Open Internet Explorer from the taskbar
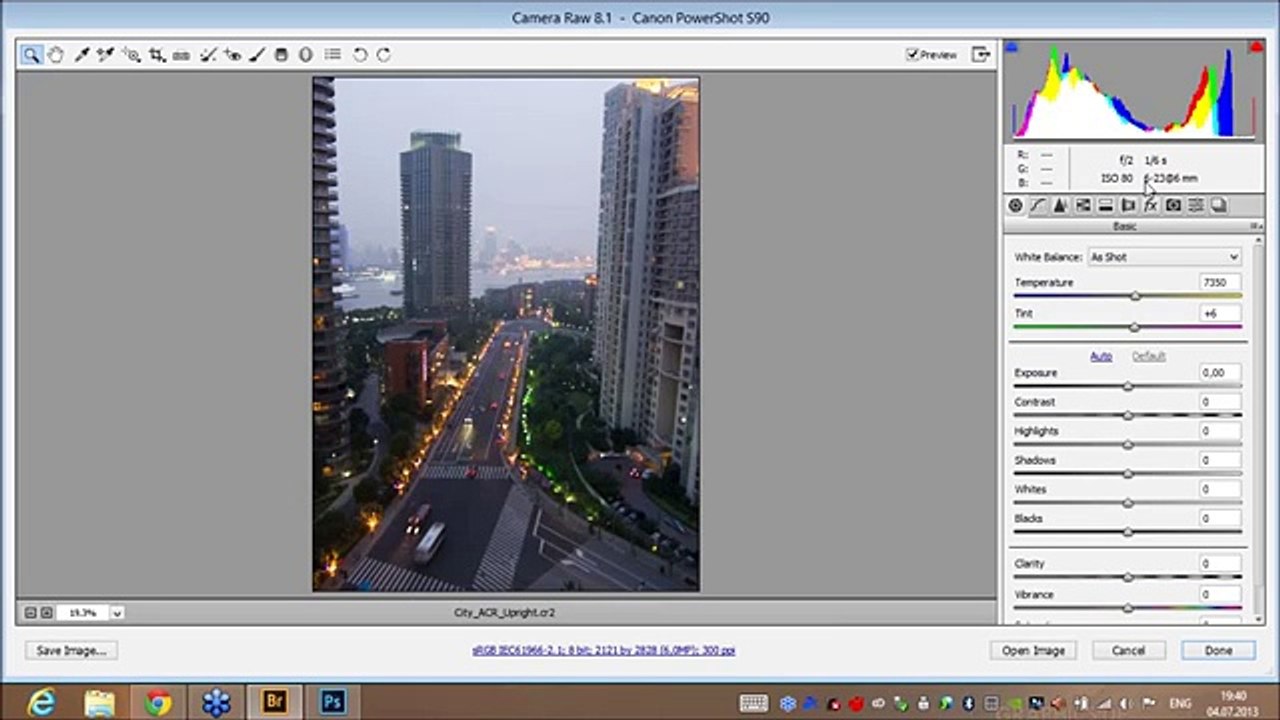 tap(41, 703)
